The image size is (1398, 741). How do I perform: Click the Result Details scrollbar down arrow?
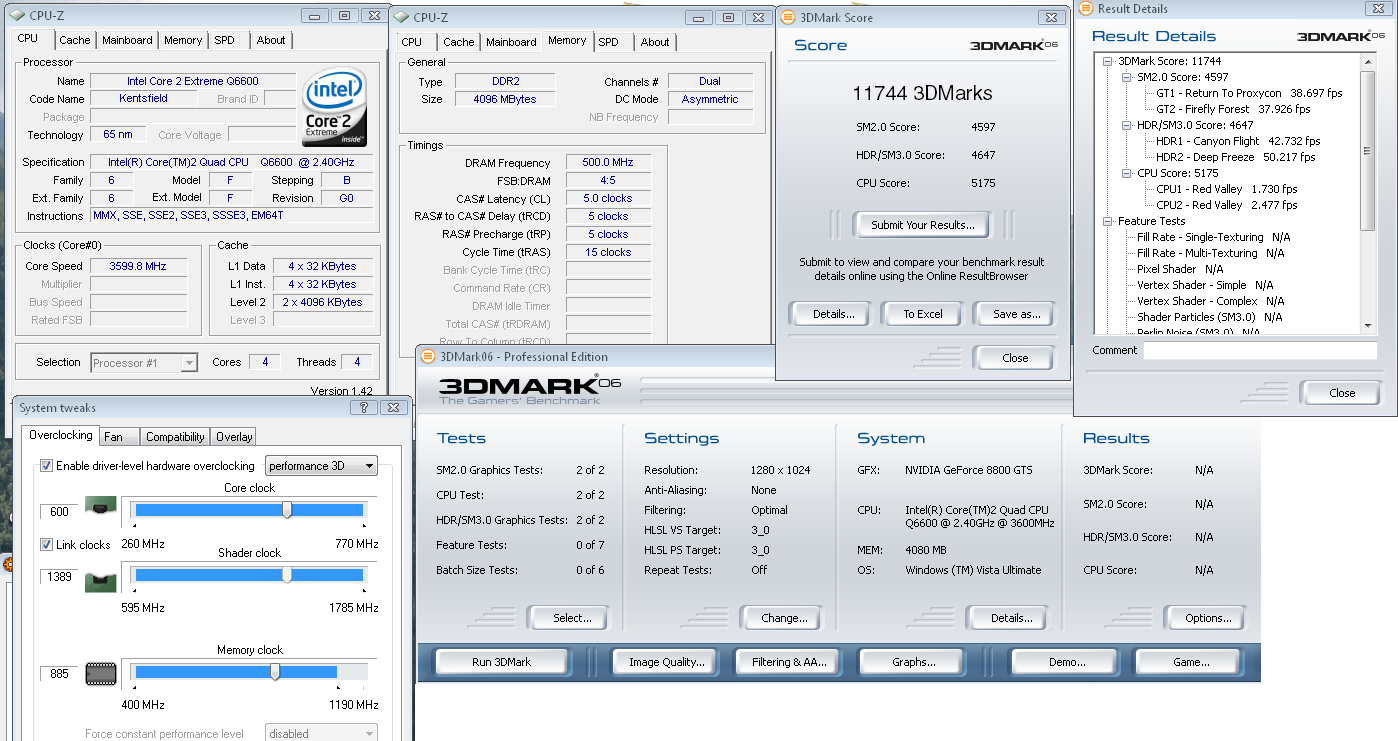(x=1368, y=325)
